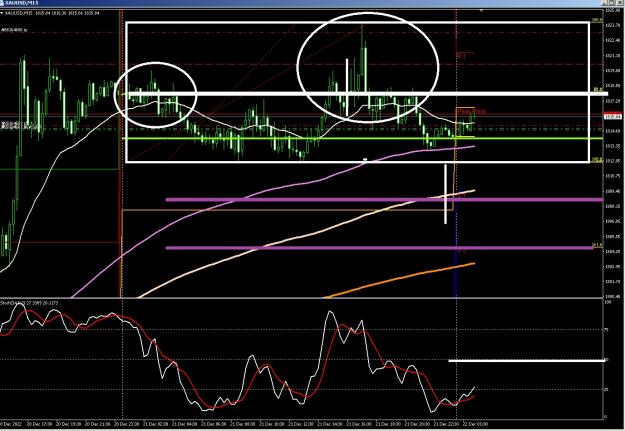
Task: Click the 21 Dec 04:00 time label
Action: [185, 424]
